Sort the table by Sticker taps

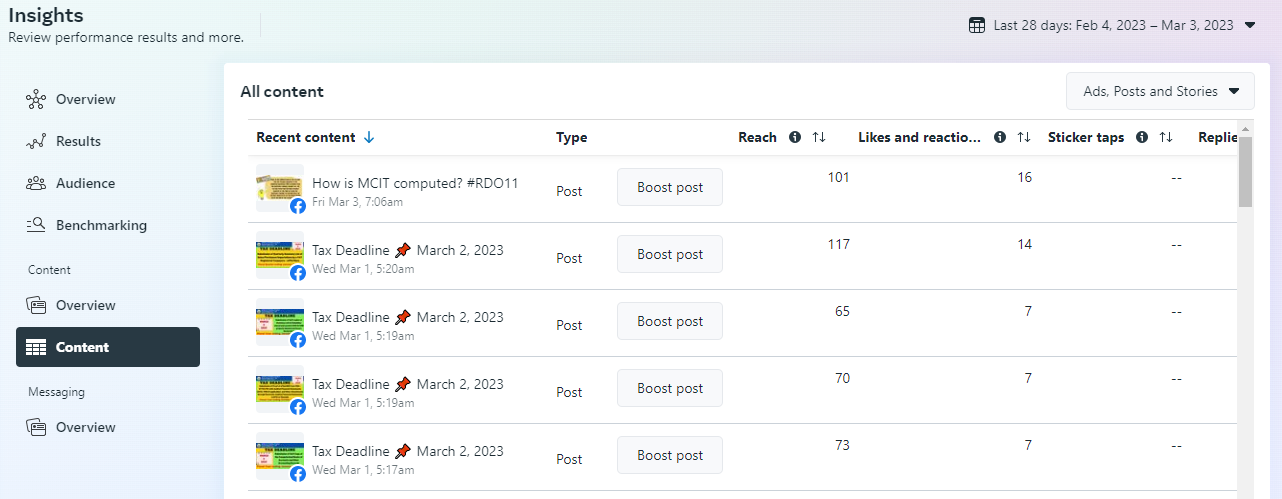coord(1166,137)
